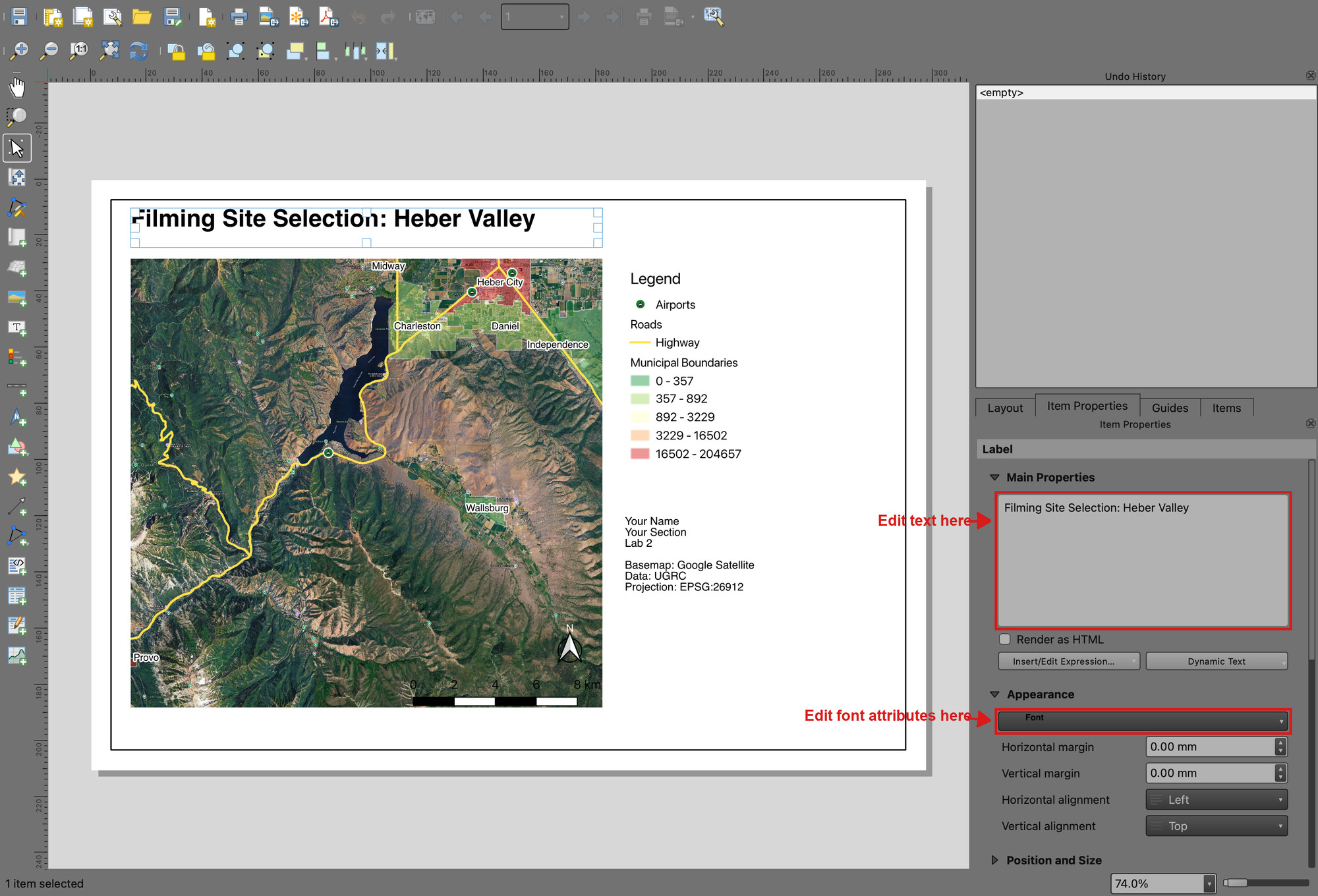
Task: Select the Add Legend tool
Action: coord(17,357)
